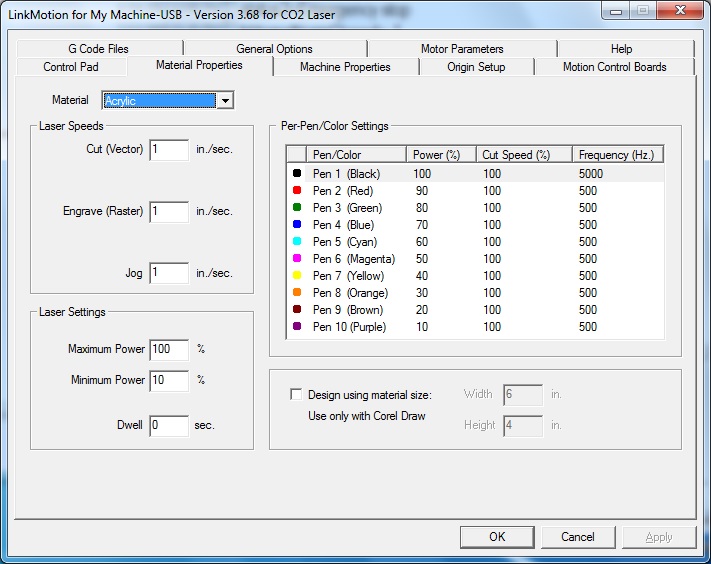Go to the G Code Files tab
711x564 pixels.
tap(98, 48)
